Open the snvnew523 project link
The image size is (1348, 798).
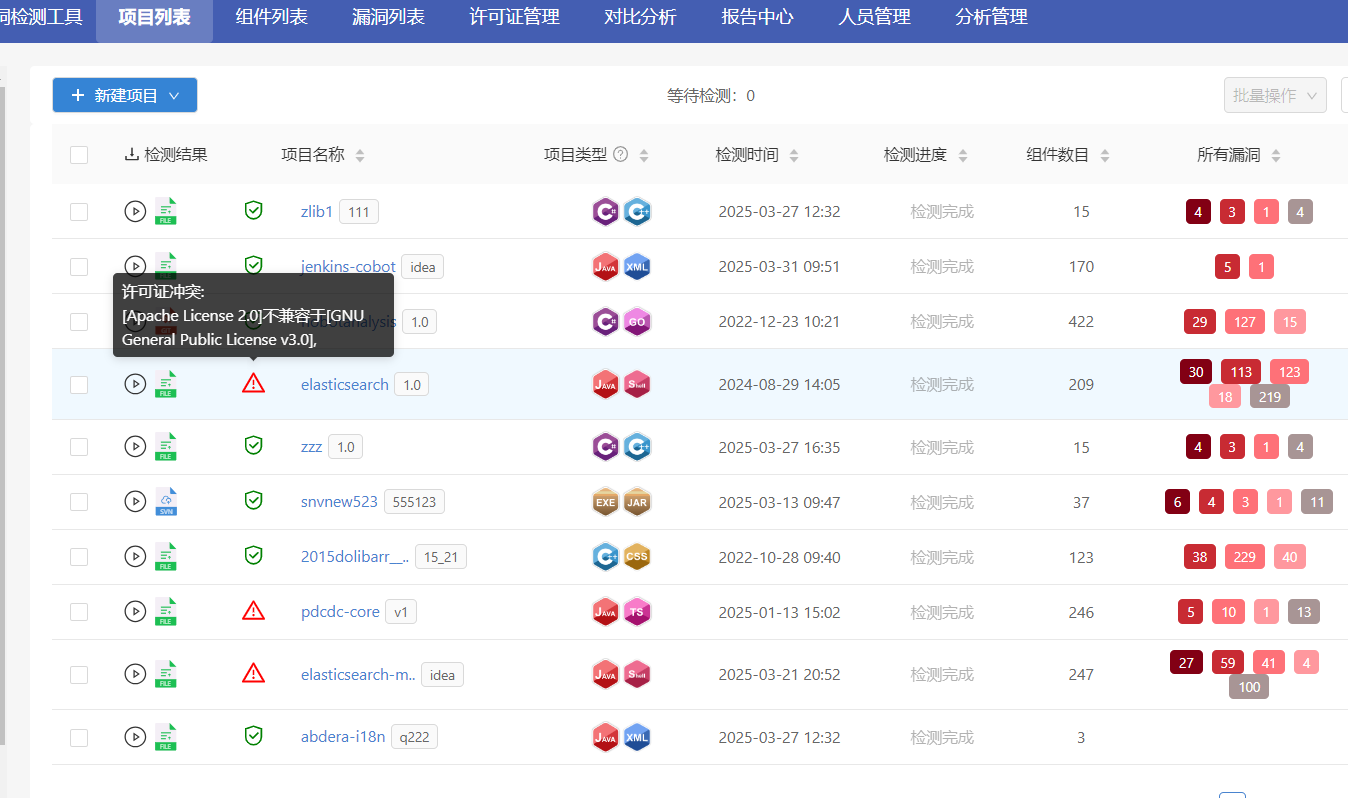340,501
